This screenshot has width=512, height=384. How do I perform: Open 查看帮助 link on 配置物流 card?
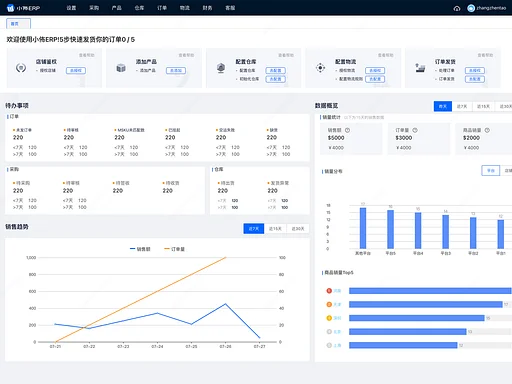[386, 55]
